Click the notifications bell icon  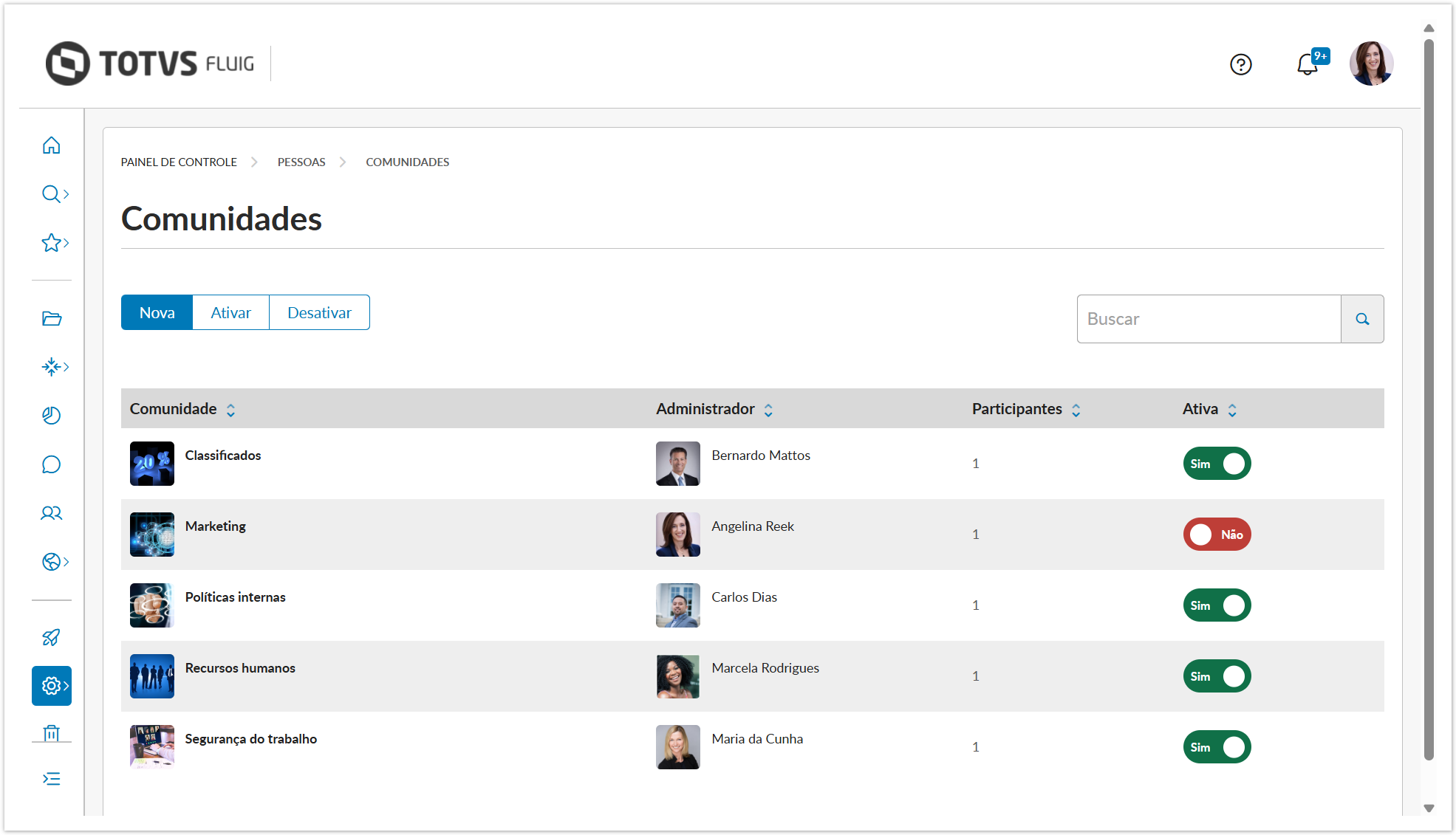click(x=1307, y=65)
